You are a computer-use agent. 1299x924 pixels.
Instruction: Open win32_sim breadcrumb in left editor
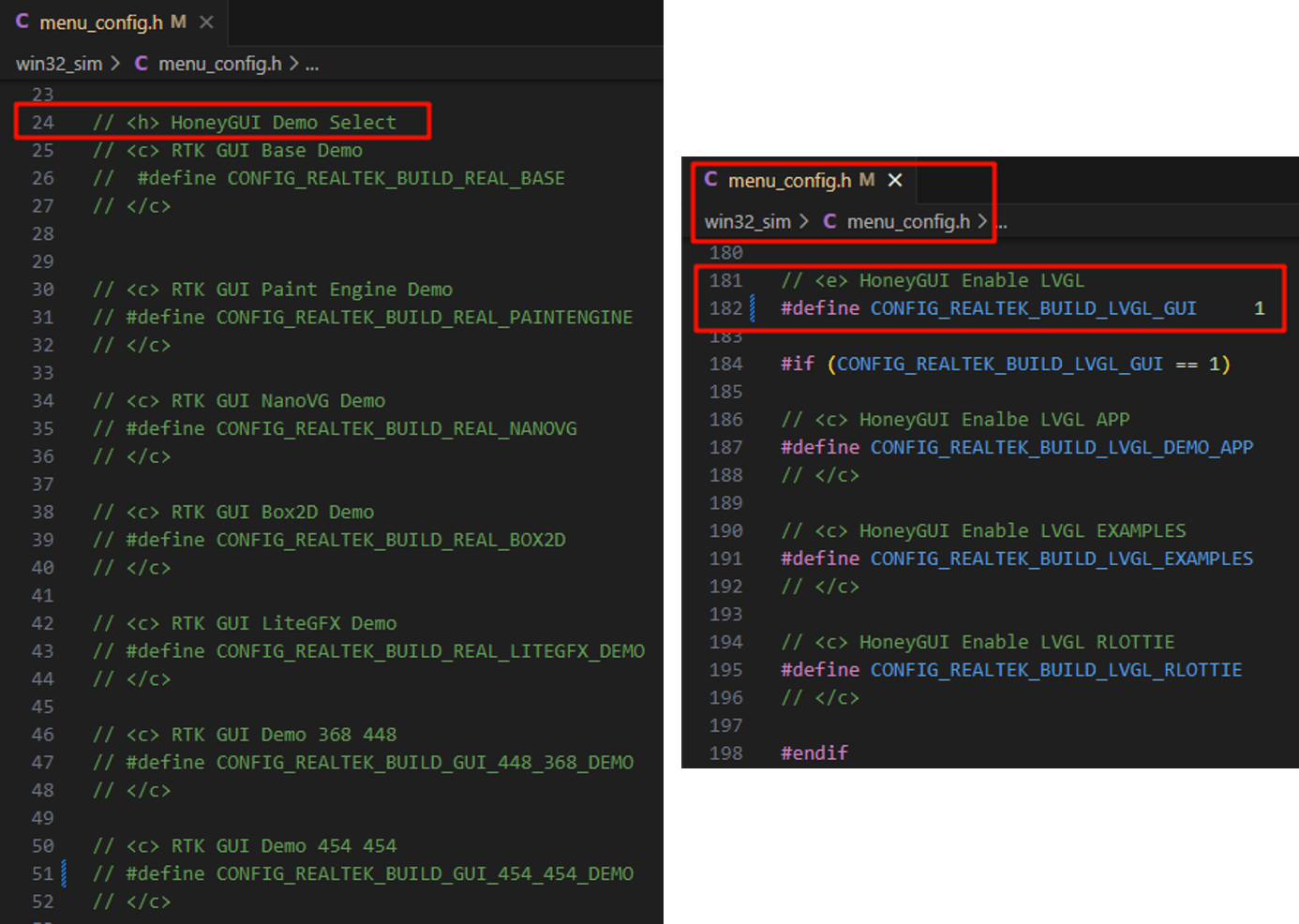pyautogui.click(x=59, y=64)
